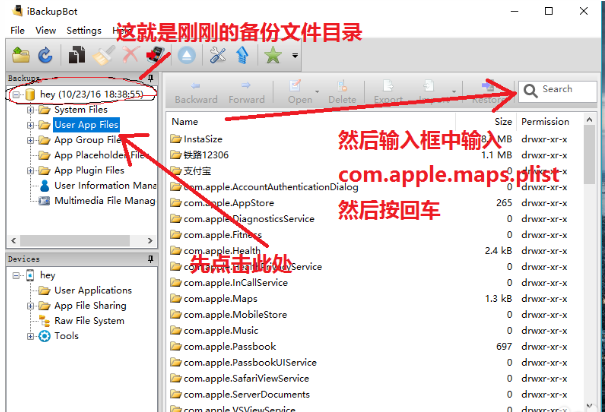605x412 pixels.
Task: Click the green star favorites icon
Action: [273, 55]
